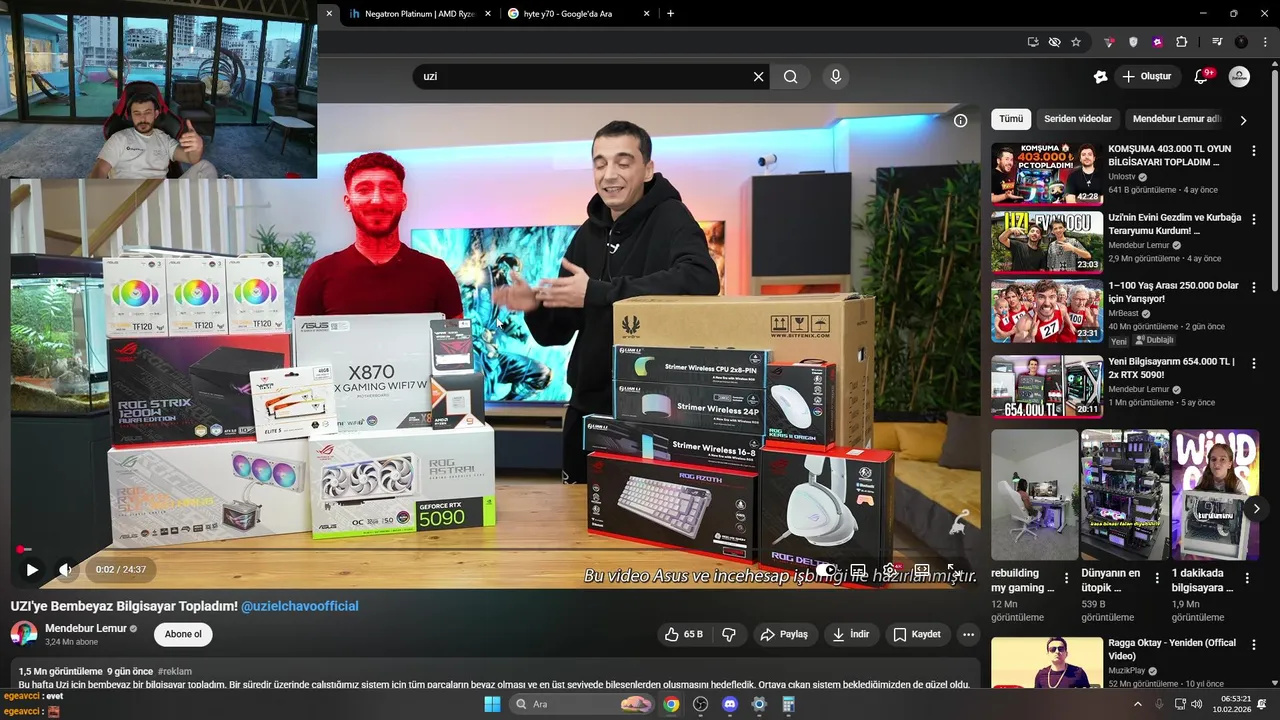Subscribe with the 'Abone ol' button

click(183, 634)
